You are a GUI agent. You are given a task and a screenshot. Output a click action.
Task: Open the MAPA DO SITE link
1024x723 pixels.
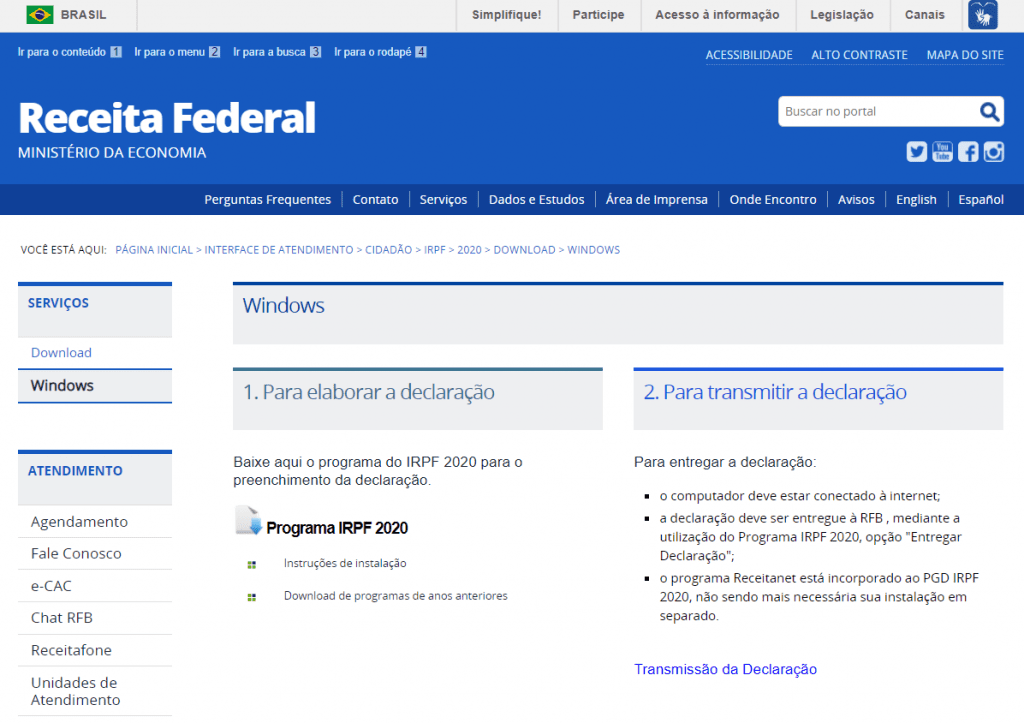[x=965, y=56]
